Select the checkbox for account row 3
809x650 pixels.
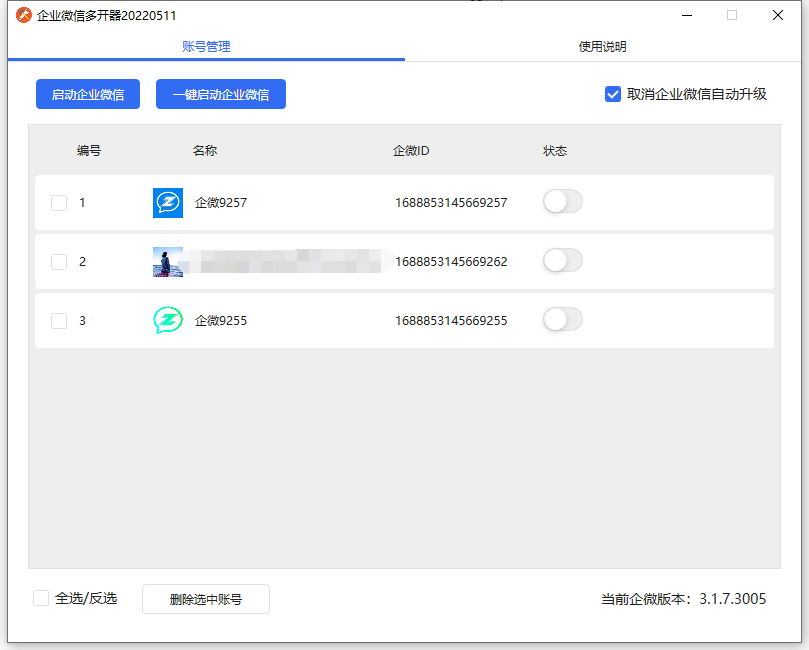59,321
